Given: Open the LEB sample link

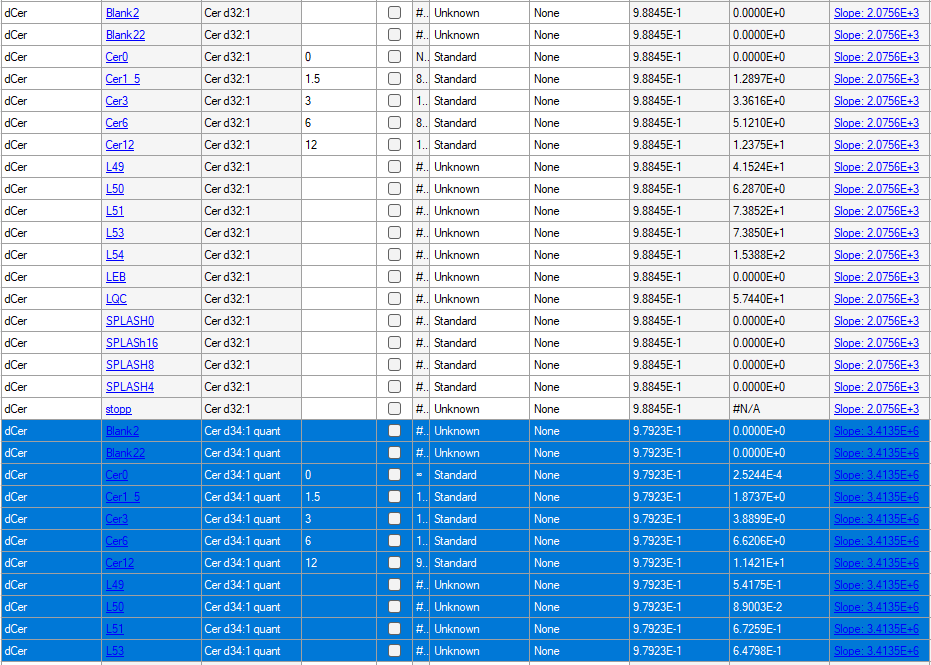Looking at the screenshot, I should tap(116, 277).
